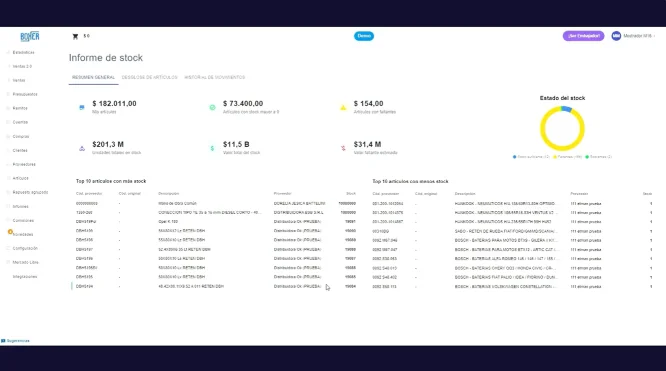Screen dimensions: 666x371
Task: Toggle the blue legend entry under the chart
Action: click(x=531, y=157)
